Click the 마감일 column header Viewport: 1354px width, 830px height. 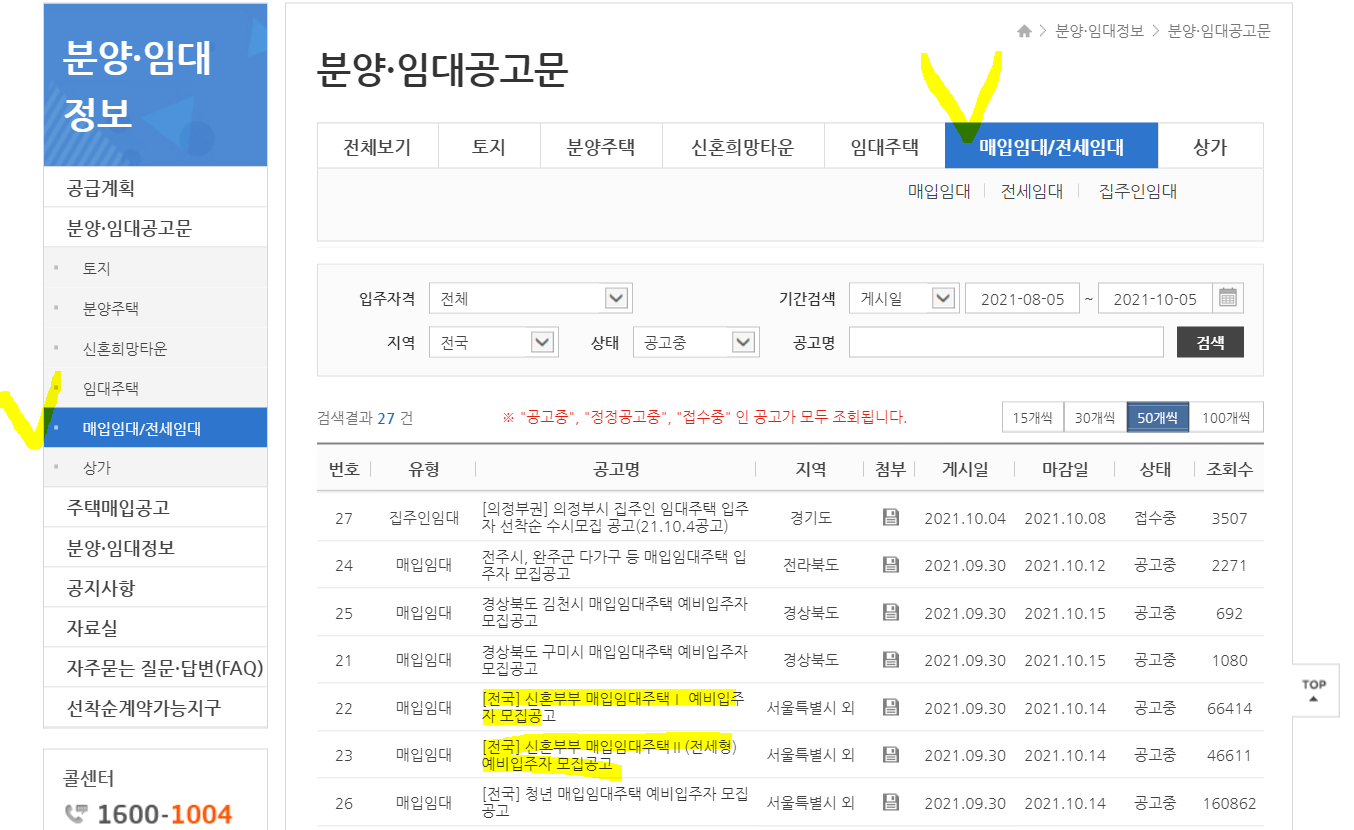[x=1064, y=469]
